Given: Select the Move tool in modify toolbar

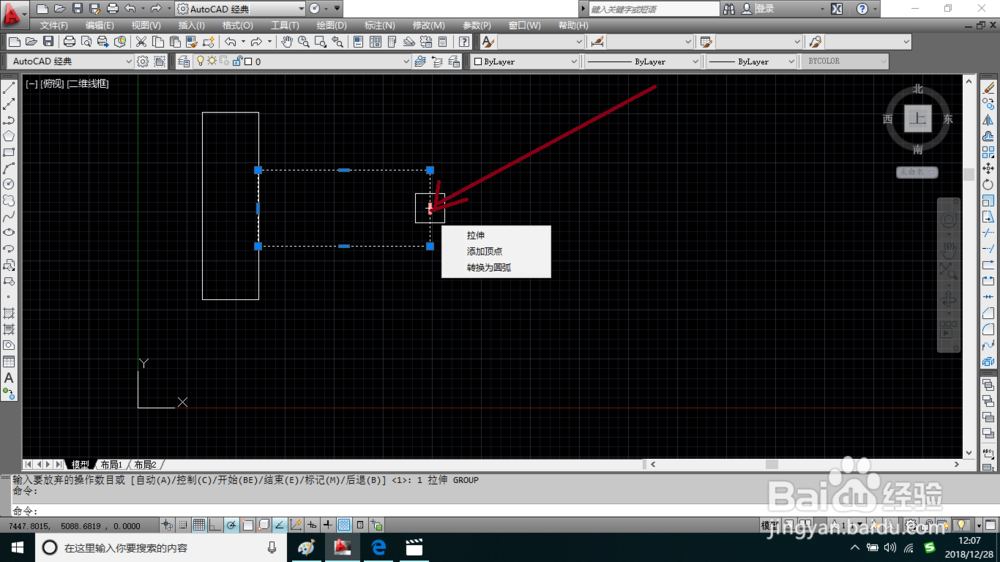Looking at the screenshot, I should 988,168.
